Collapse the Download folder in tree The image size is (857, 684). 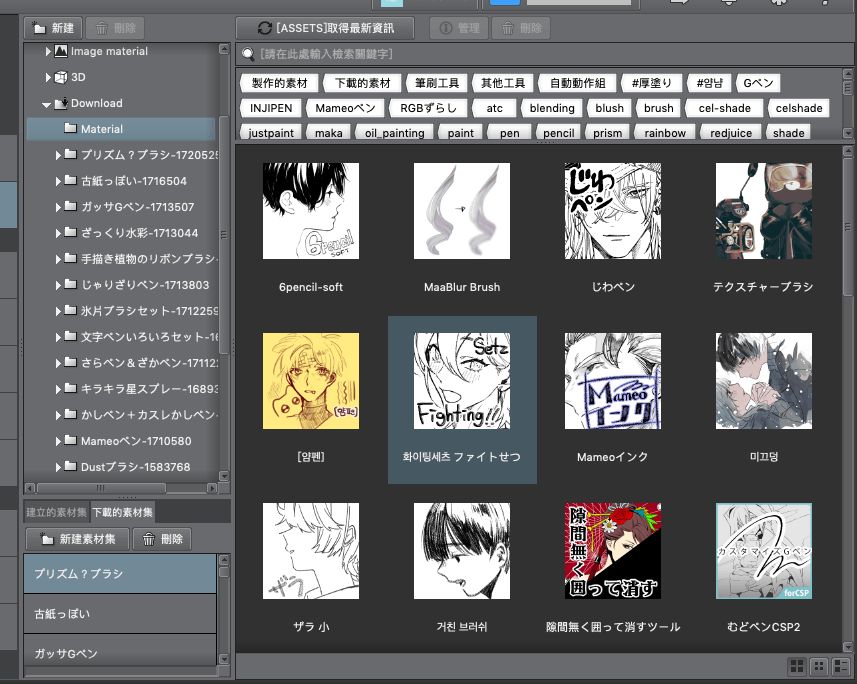pos(47,103)
